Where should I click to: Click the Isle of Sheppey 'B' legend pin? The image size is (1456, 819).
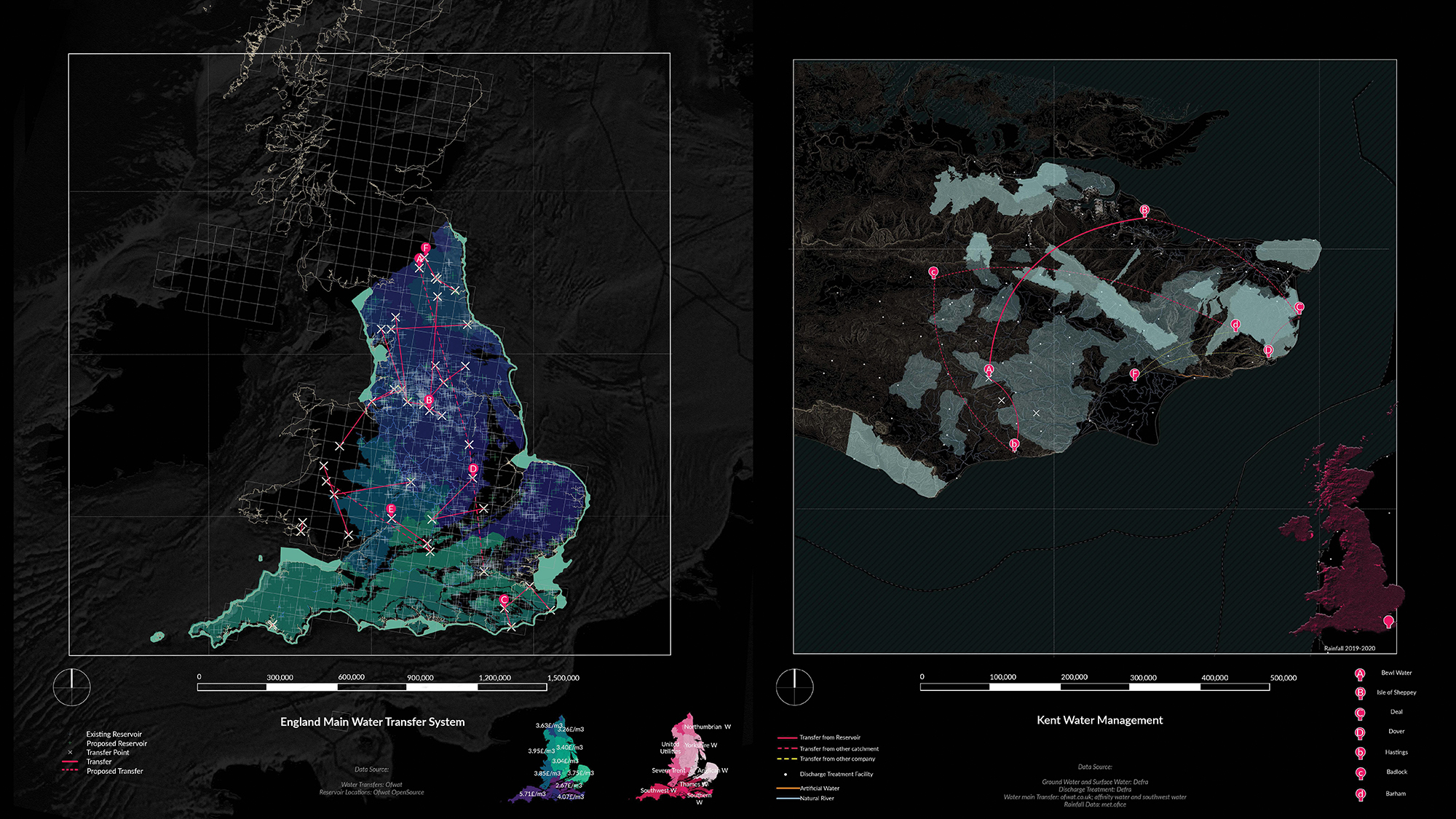(1360, 693)
